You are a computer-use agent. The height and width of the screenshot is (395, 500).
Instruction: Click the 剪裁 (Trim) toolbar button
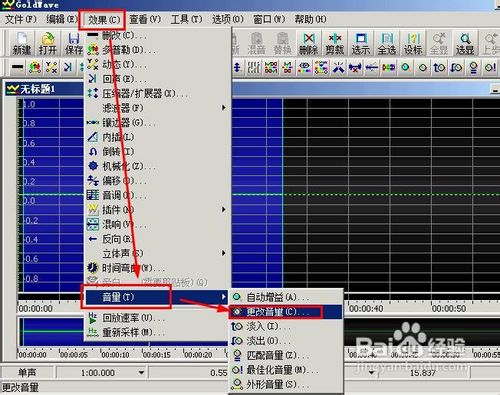coord(334,43)
